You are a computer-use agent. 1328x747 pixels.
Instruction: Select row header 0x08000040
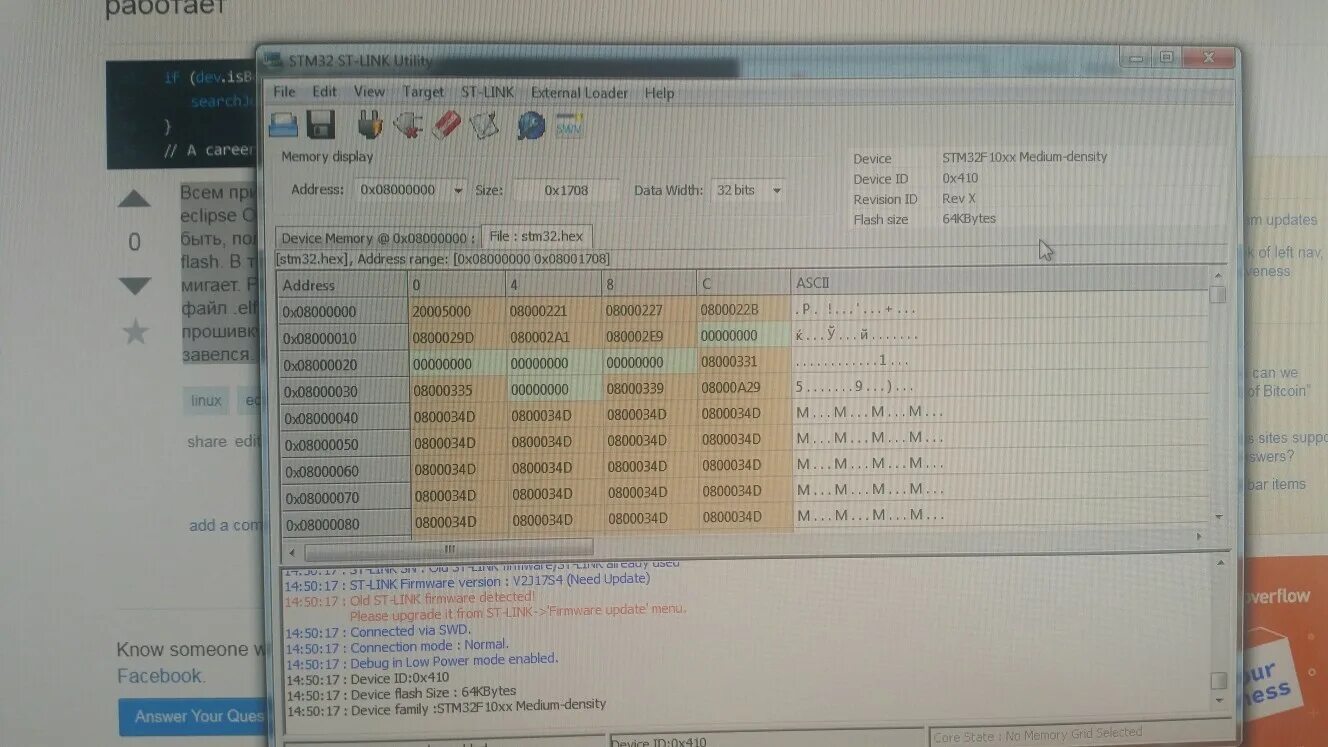point(345,418)
